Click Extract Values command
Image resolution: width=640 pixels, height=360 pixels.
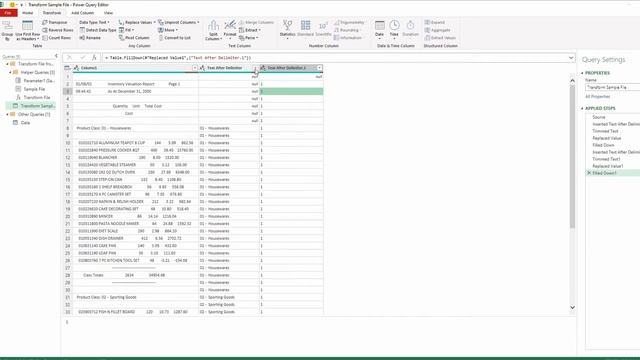440,38
